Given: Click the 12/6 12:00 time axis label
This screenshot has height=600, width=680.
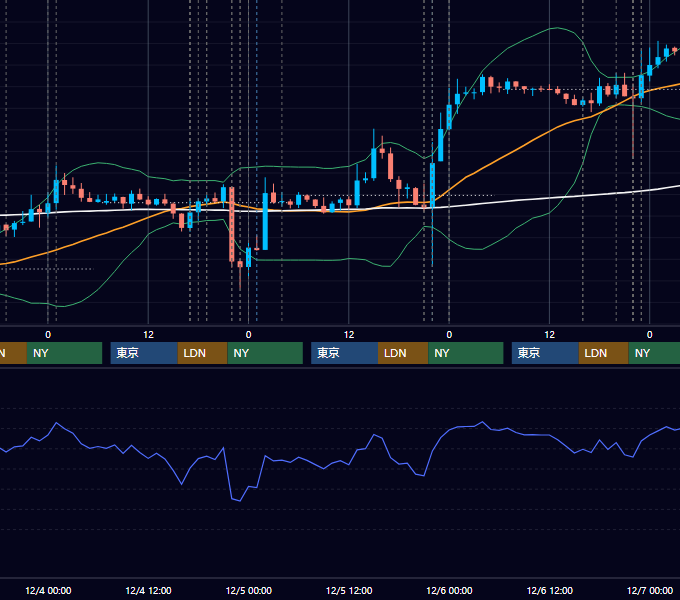Looking at the screenshot, I should 549,590.
